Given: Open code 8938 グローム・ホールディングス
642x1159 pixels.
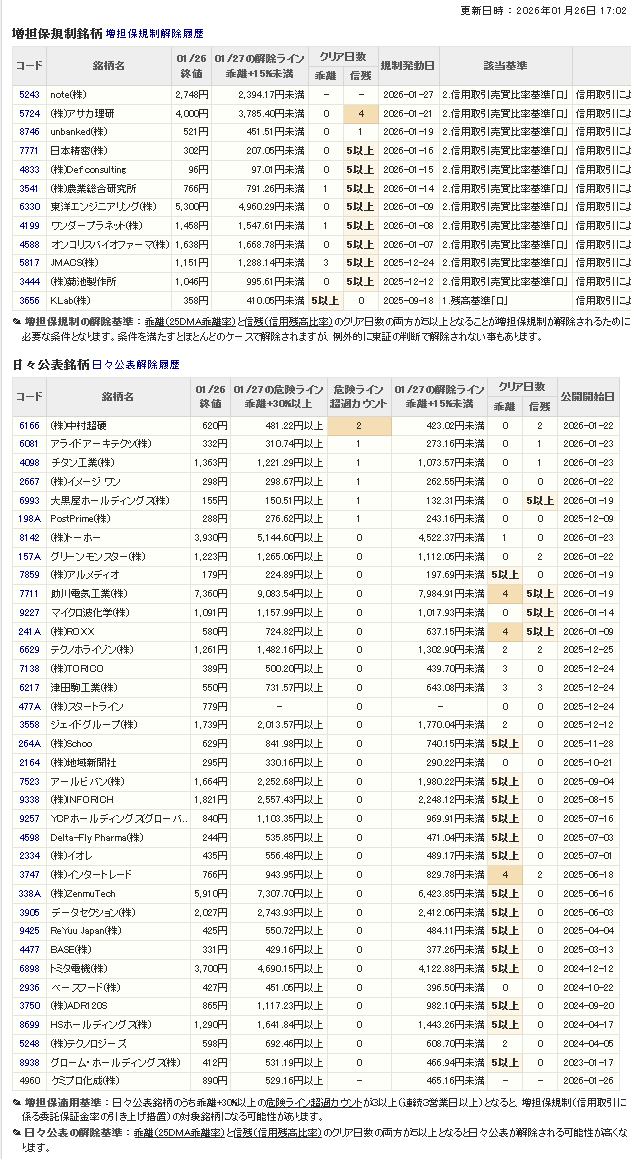Looking at the screenshot, I should (x=29, y=1062).
